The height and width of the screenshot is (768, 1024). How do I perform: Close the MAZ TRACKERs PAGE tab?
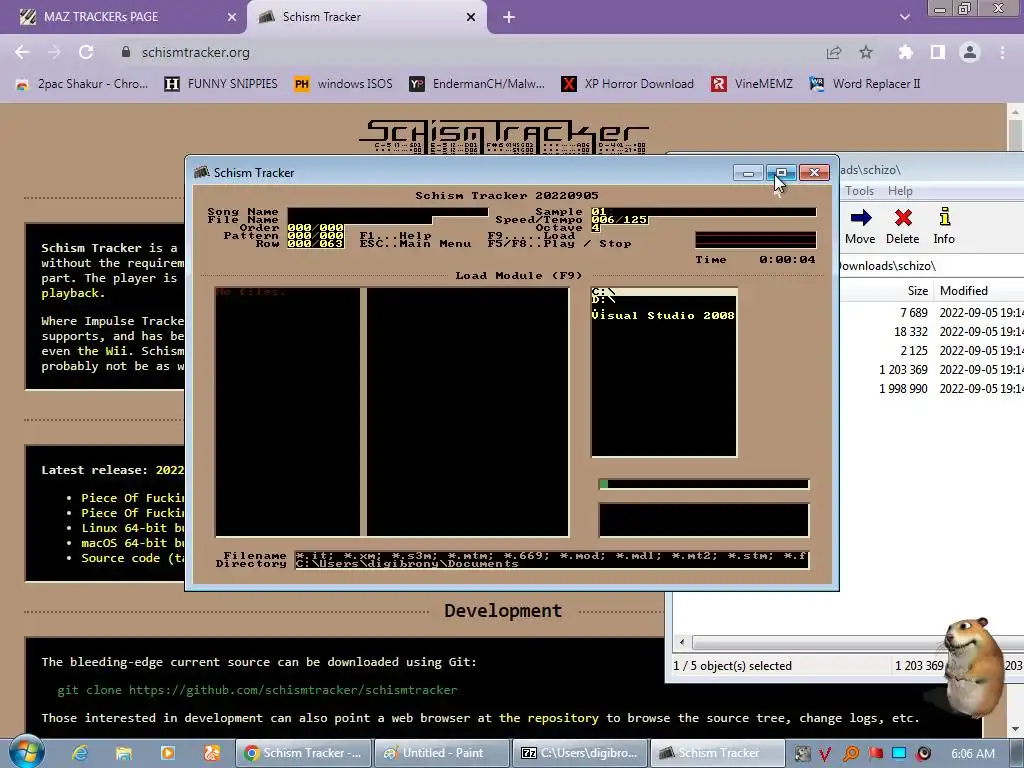click(x=232, y=17)
